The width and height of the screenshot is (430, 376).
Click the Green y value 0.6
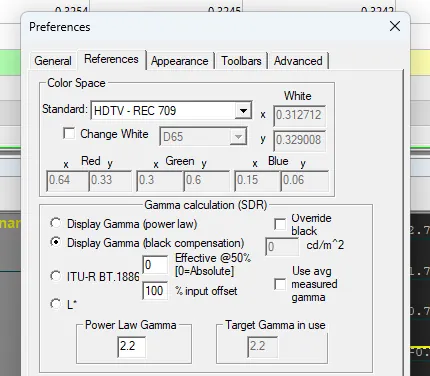(207, 181)
